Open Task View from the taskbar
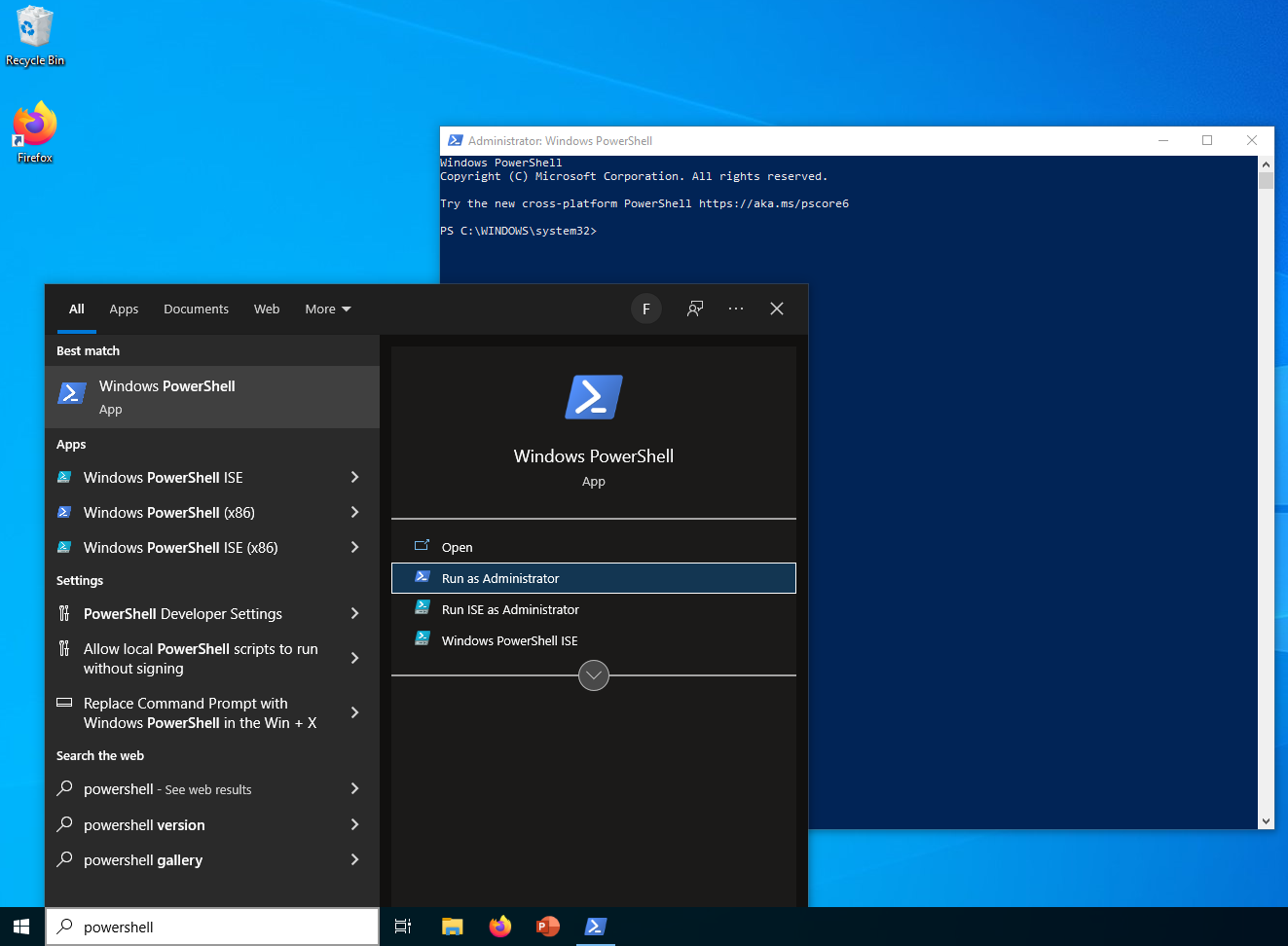1288x946 pixels. [x=403, y=927]
